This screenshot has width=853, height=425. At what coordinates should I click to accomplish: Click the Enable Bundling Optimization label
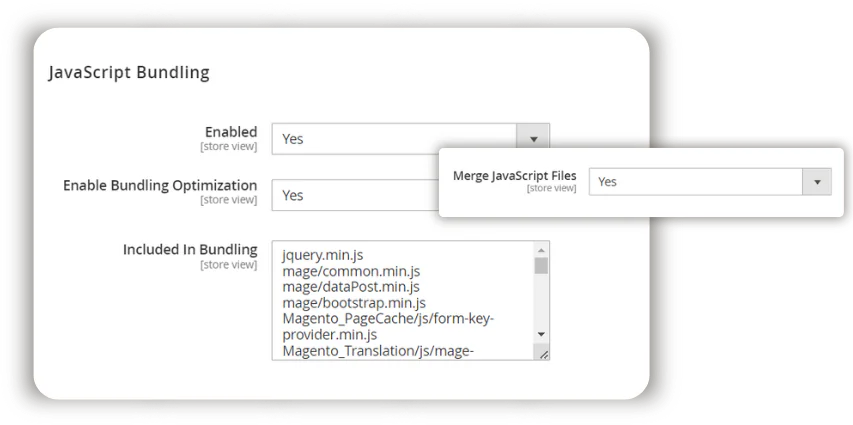pos(160,186)
